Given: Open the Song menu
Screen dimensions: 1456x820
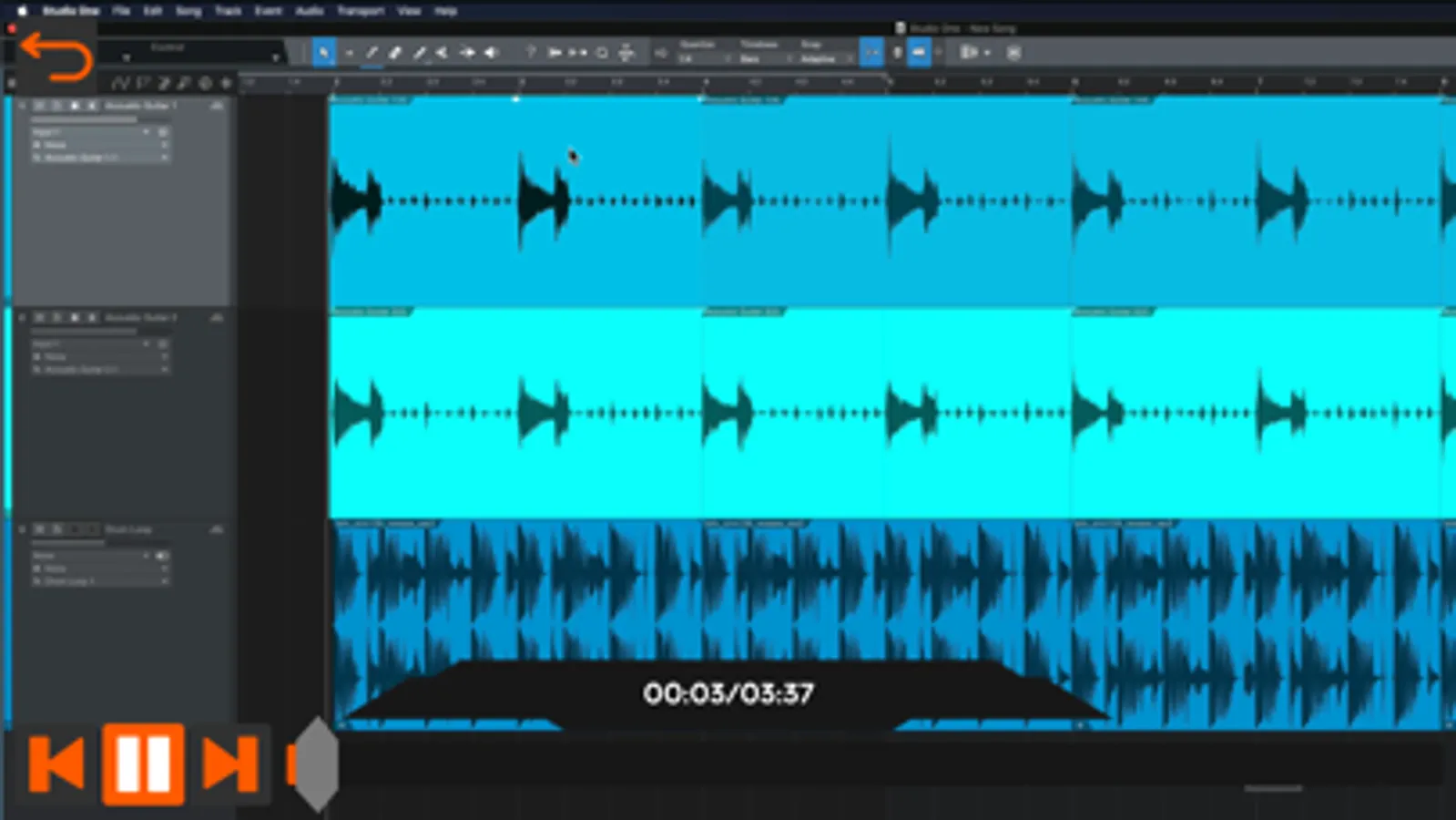Looking at the screenshot, I should (x=188, y=11).
